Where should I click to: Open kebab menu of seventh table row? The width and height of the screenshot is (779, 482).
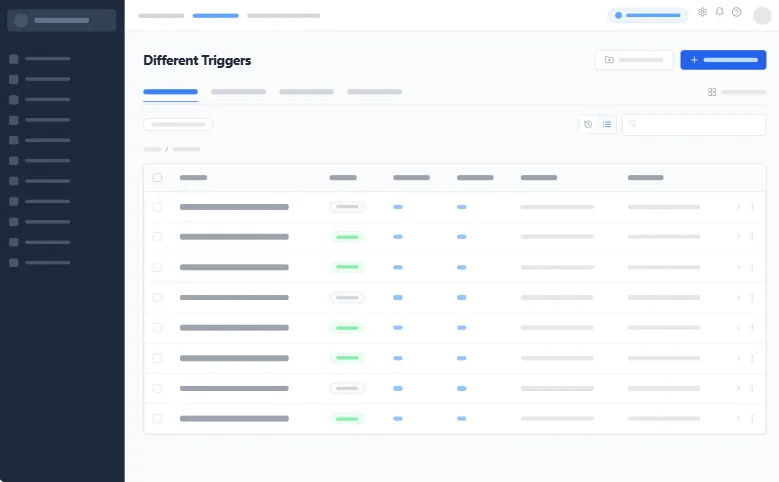pos(752,389)
